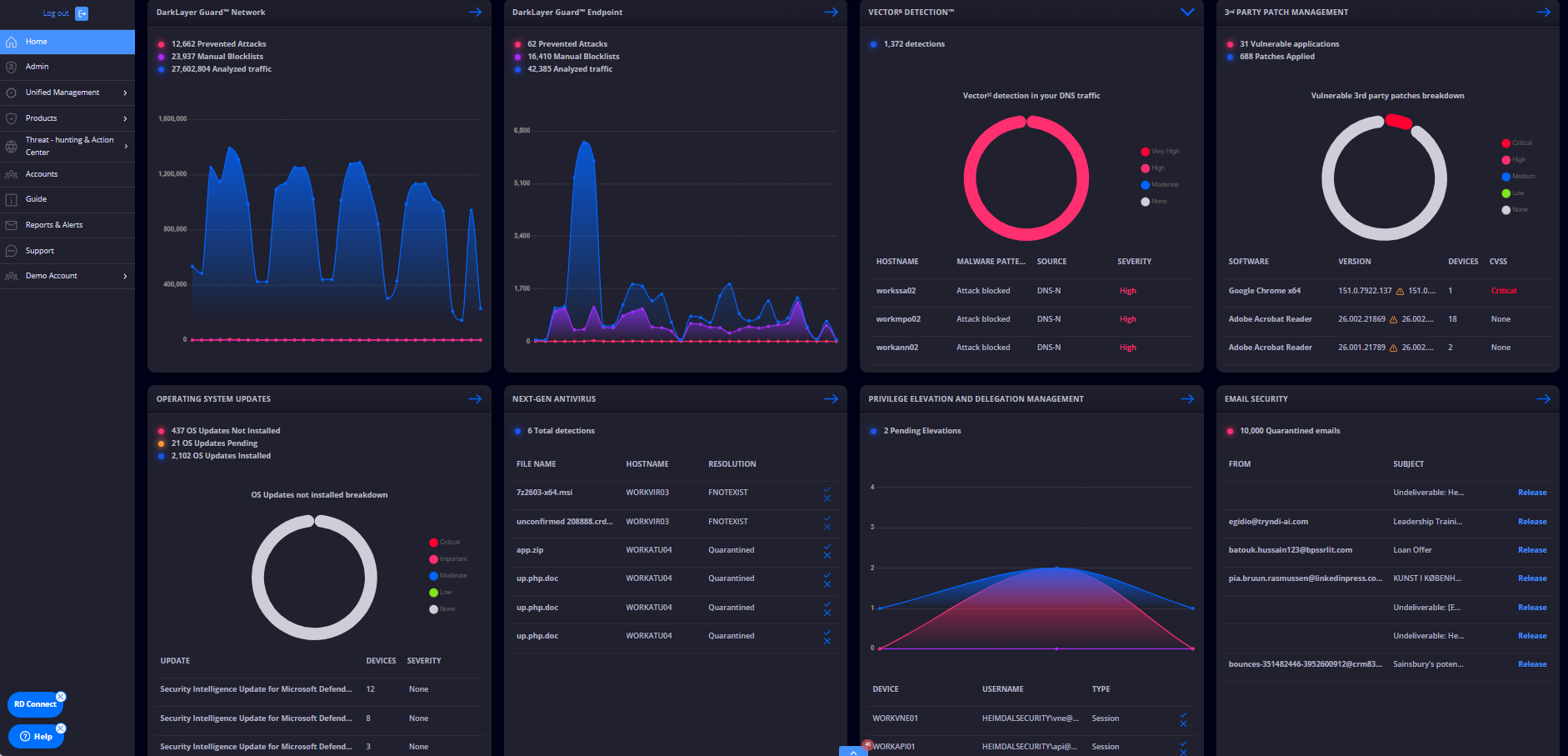Open 3rd Party Patch Management arrow
Screen dimensions: 1568x756
tap(1543, 13)
